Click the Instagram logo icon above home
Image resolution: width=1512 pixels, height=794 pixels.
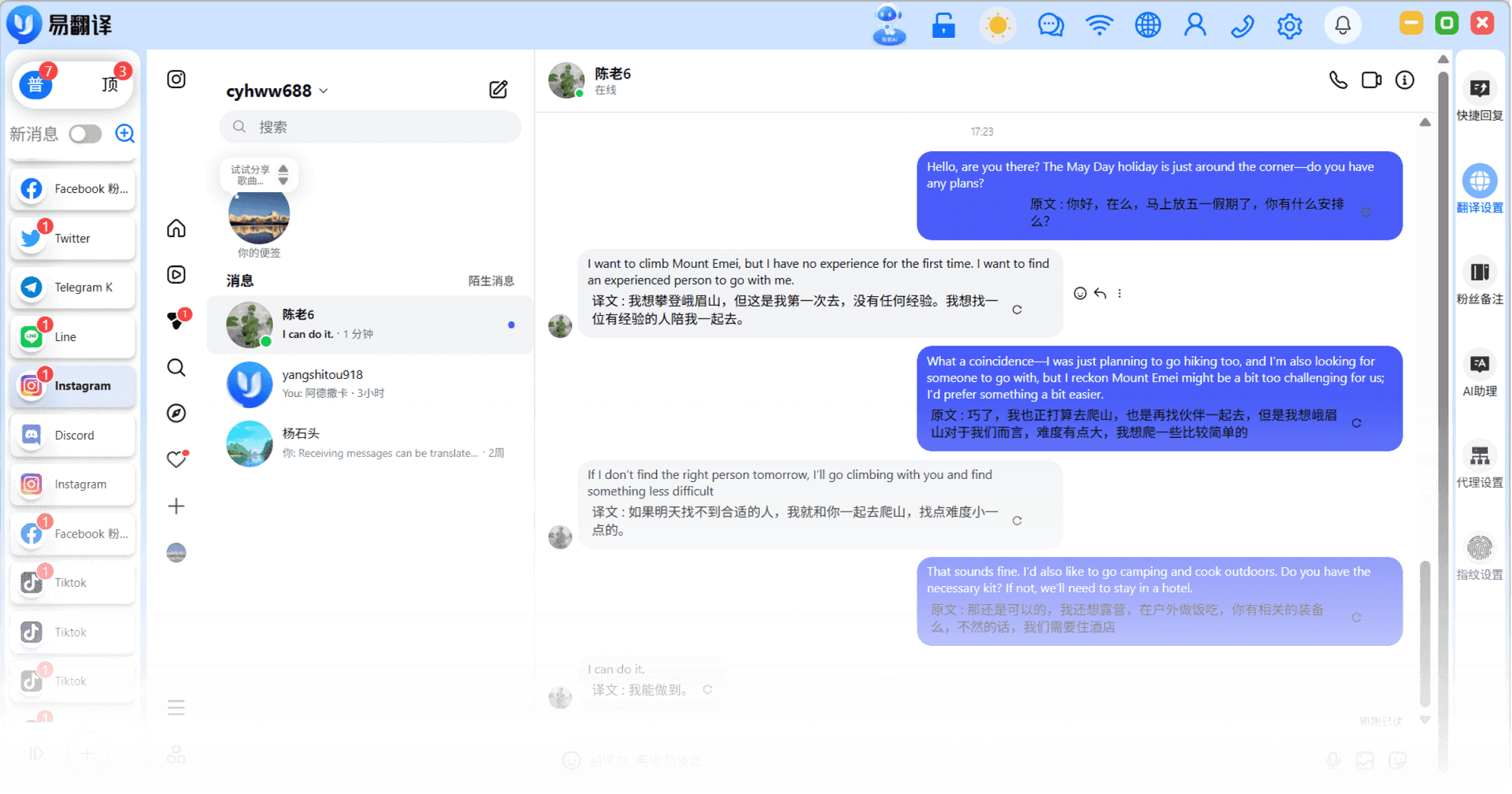click(x=176, y=79)
